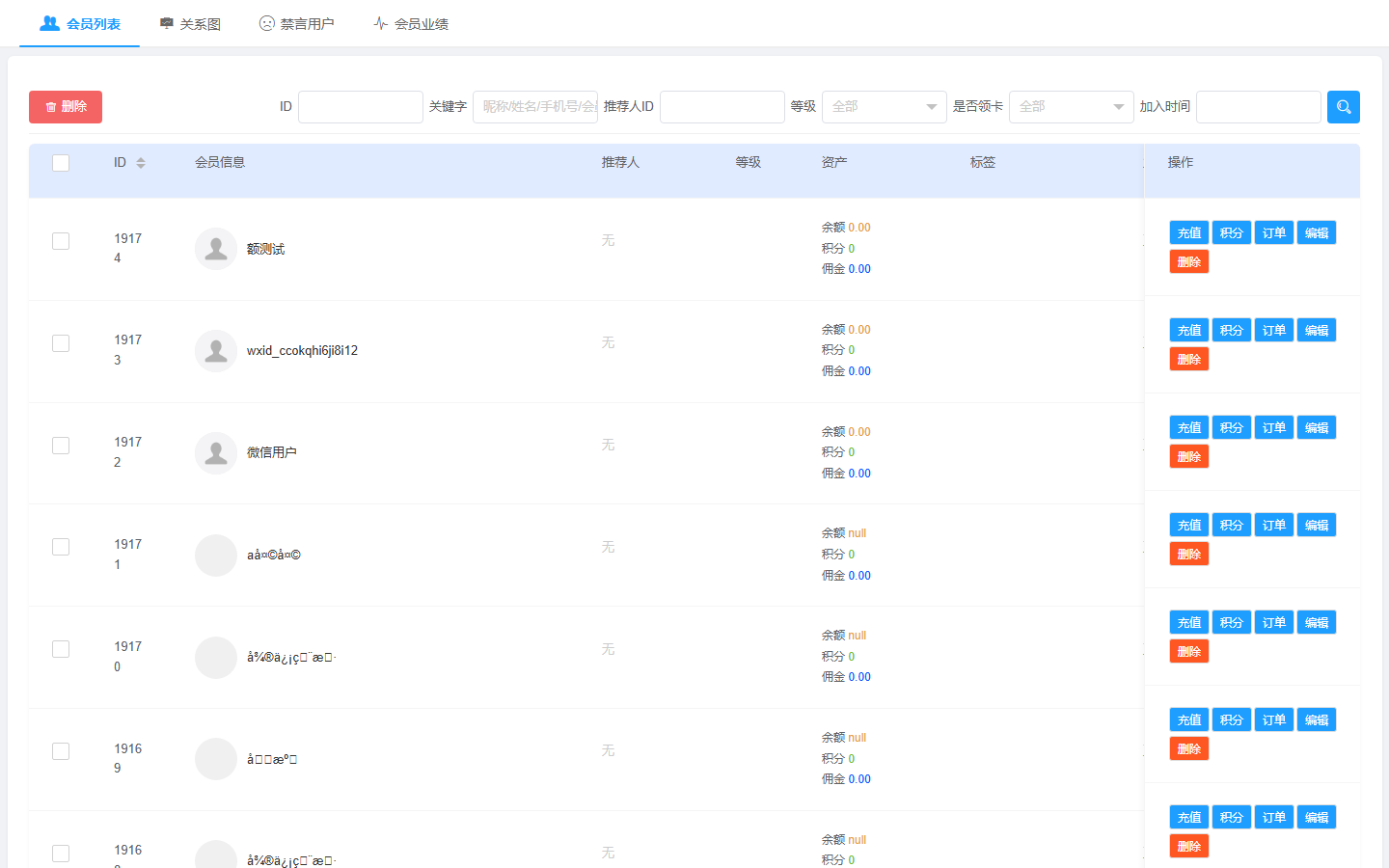This screenshot has height=868, width=1389.
Task: Check the row checkbox for ID 19173
Action: pos(61,343)
